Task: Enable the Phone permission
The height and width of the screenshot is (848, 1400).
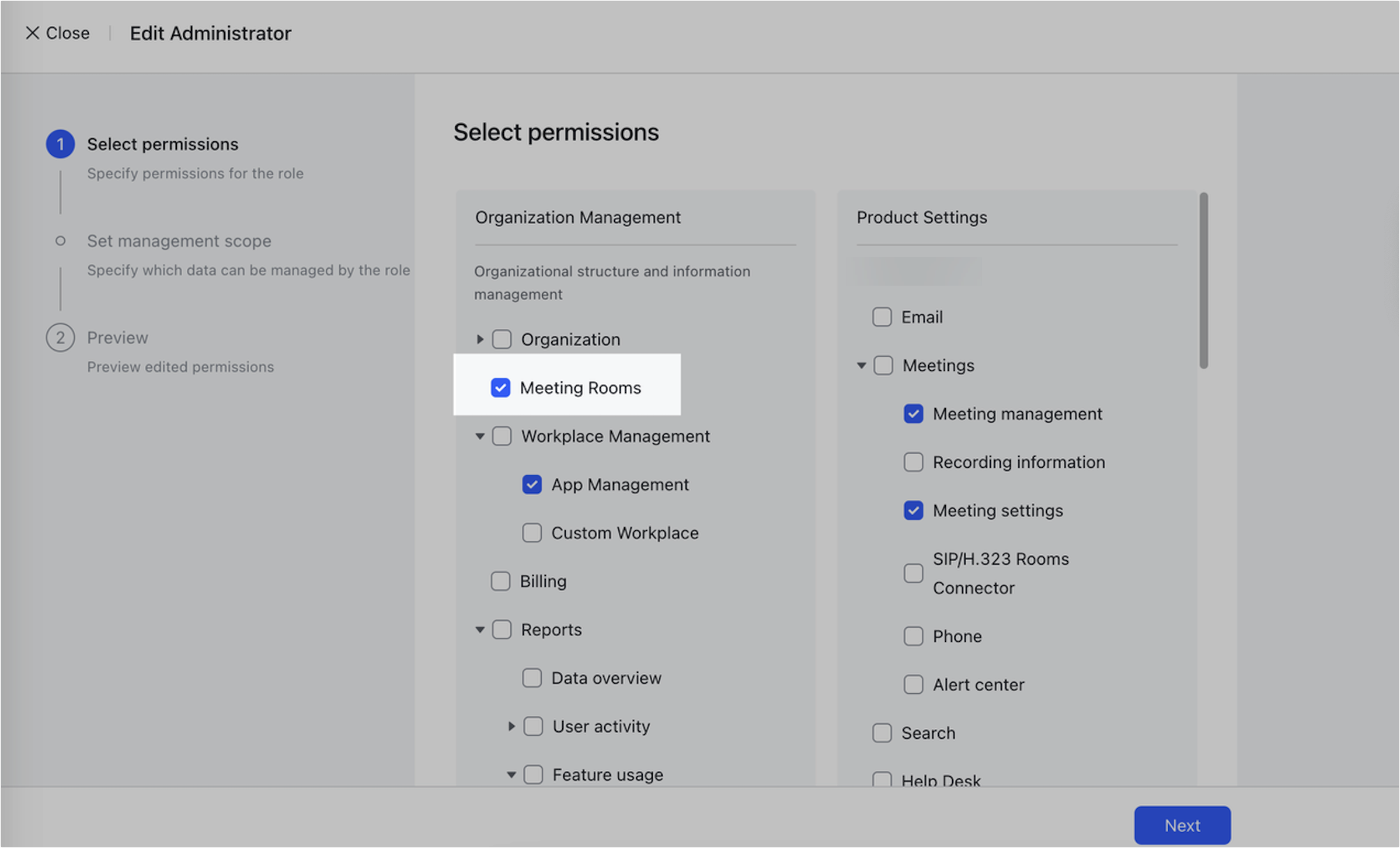Action: (913, 636)
